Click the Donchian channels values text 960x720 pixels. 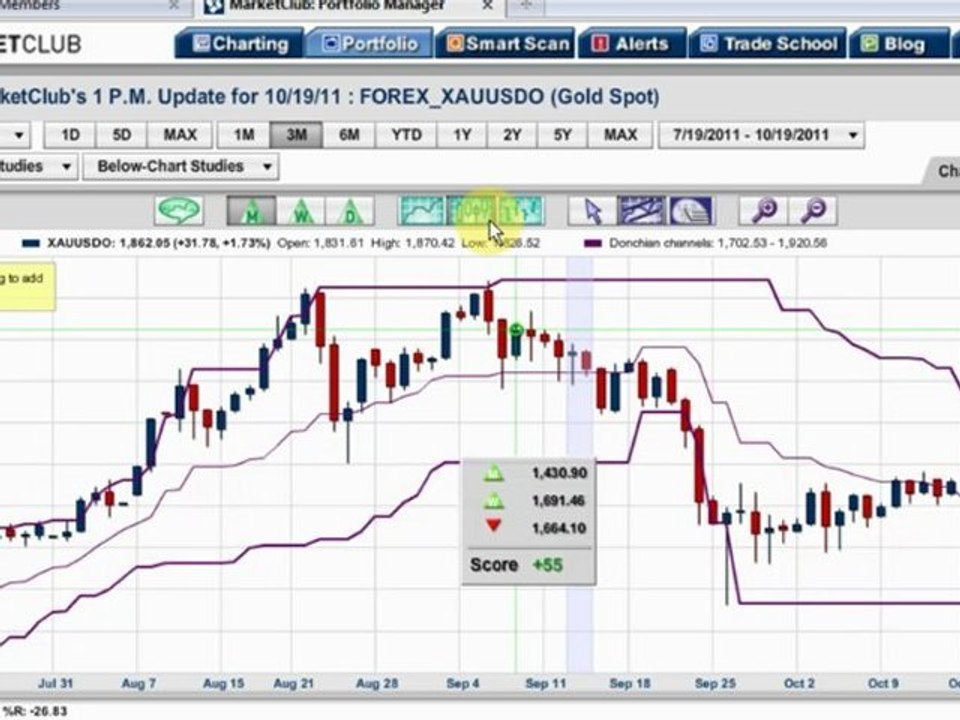718,243
